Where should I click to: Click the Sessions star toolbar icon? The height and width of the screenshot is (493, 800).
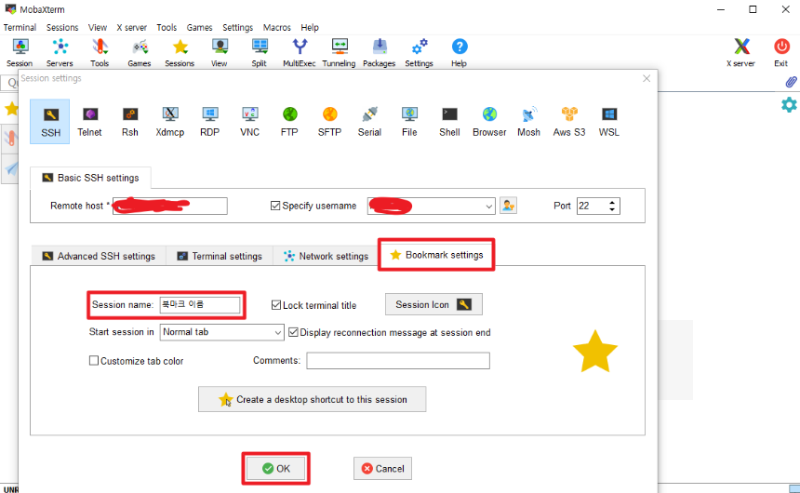180,53
